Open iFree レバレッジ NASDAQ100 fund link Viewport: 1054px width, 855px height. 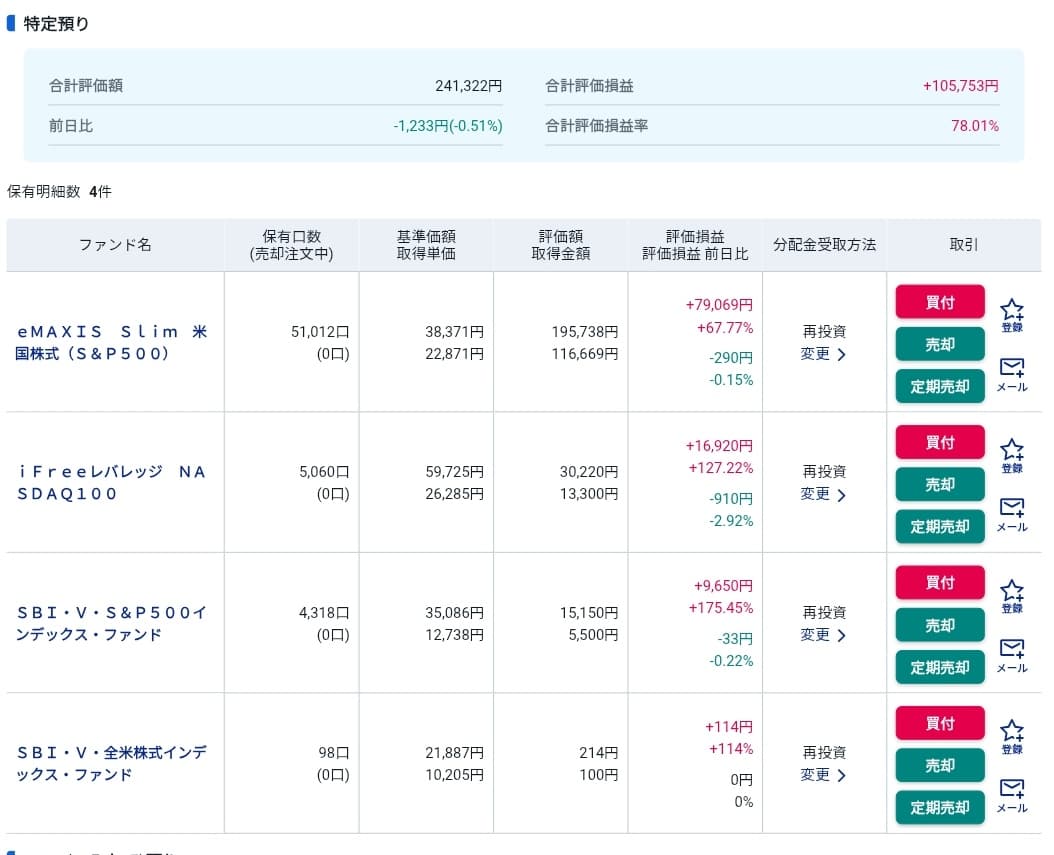[x=113, y=482]
